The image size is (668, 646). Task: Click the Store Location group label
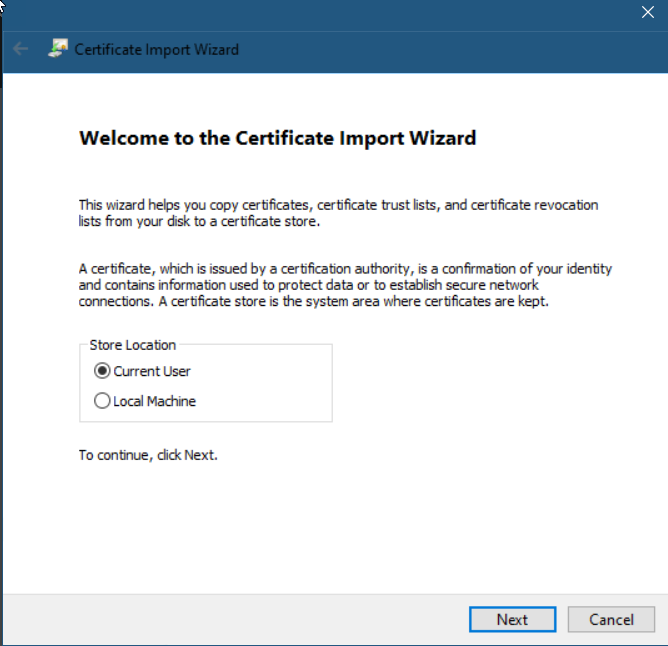[x=132, y=345]
